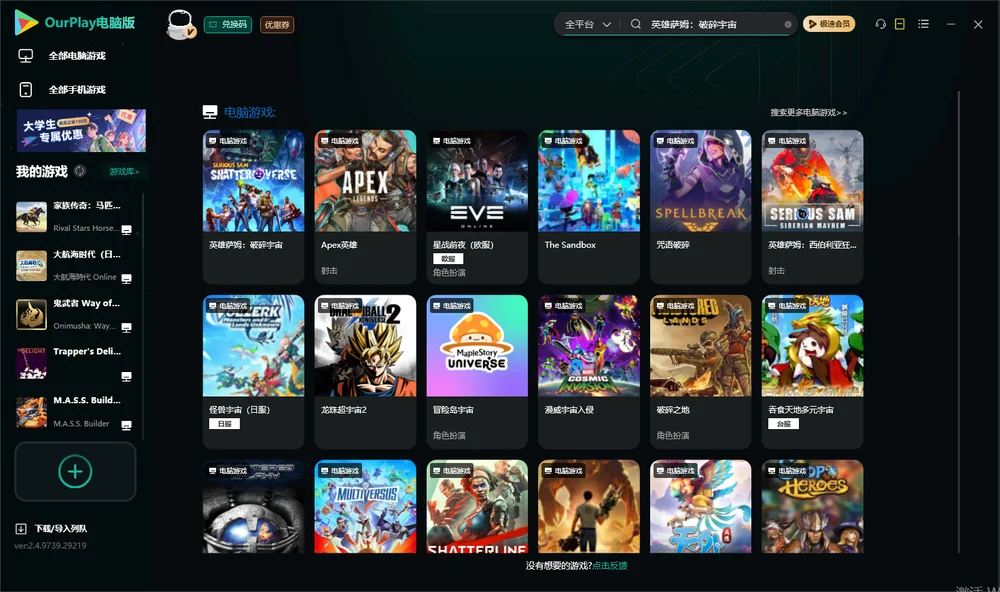The image size is (1000, 592).
Task: Select 家族传奇: 马匹 in my games
Action: 77,217
